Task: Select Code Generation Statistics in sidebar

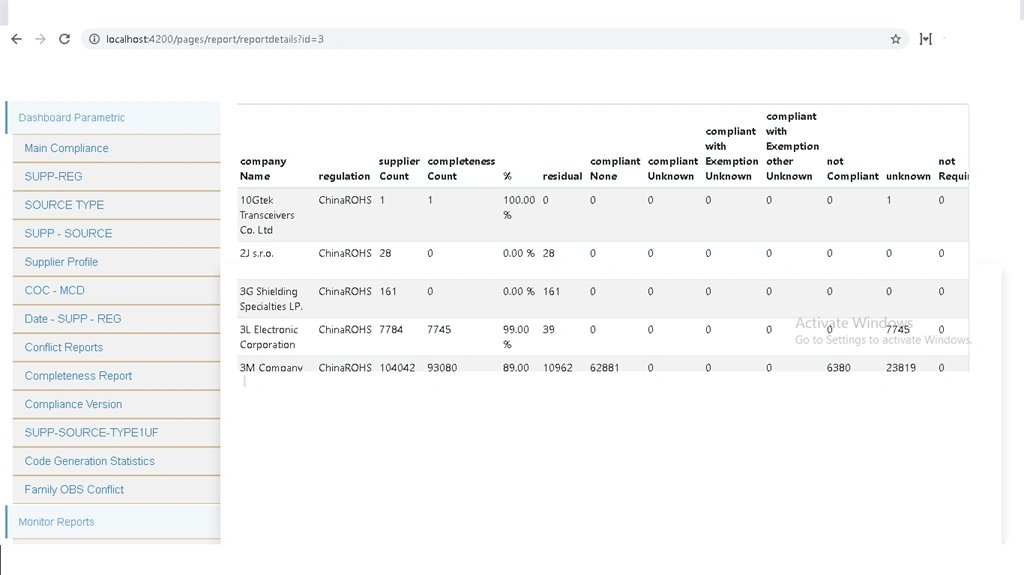Action: (x=89, y=461)
